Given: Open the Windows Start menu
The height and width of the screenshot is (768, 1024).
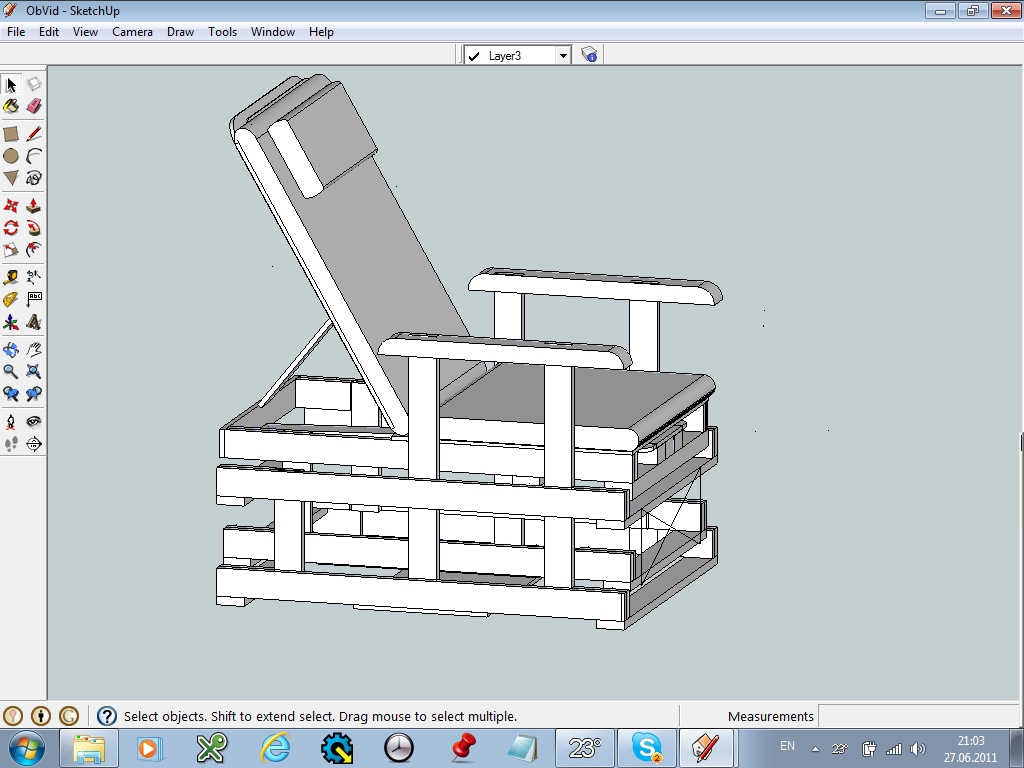Looking at the screenshot, I should 26,748.
